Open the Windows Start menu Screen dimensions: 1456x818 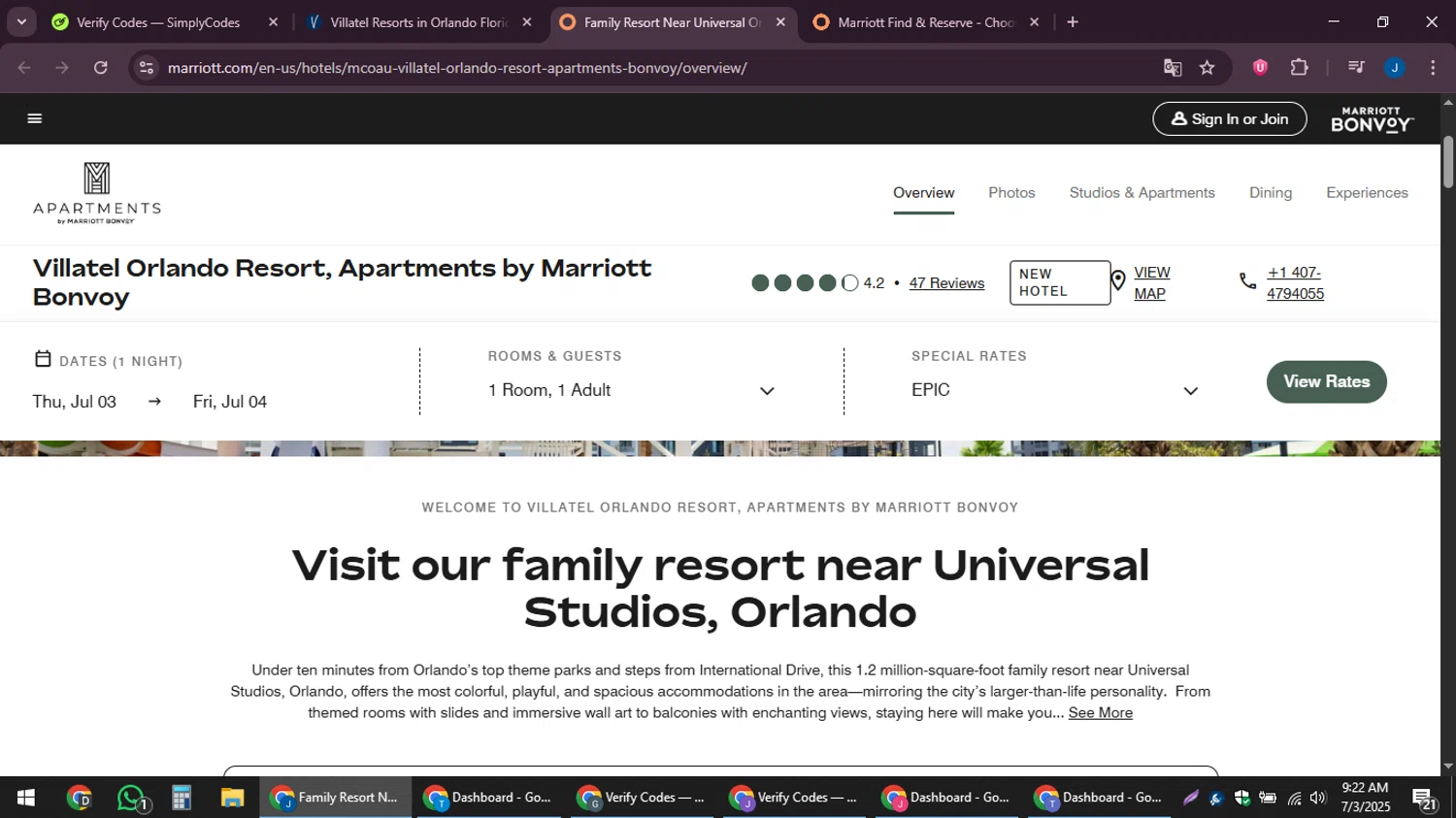26,798
